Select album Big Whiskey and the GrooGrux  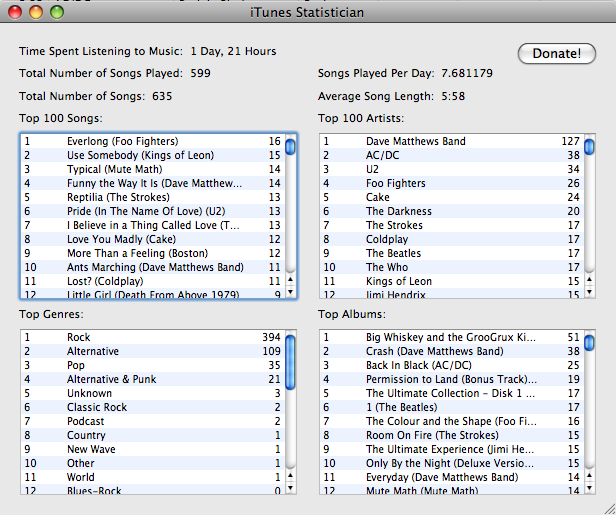click(x=452, y=337)
